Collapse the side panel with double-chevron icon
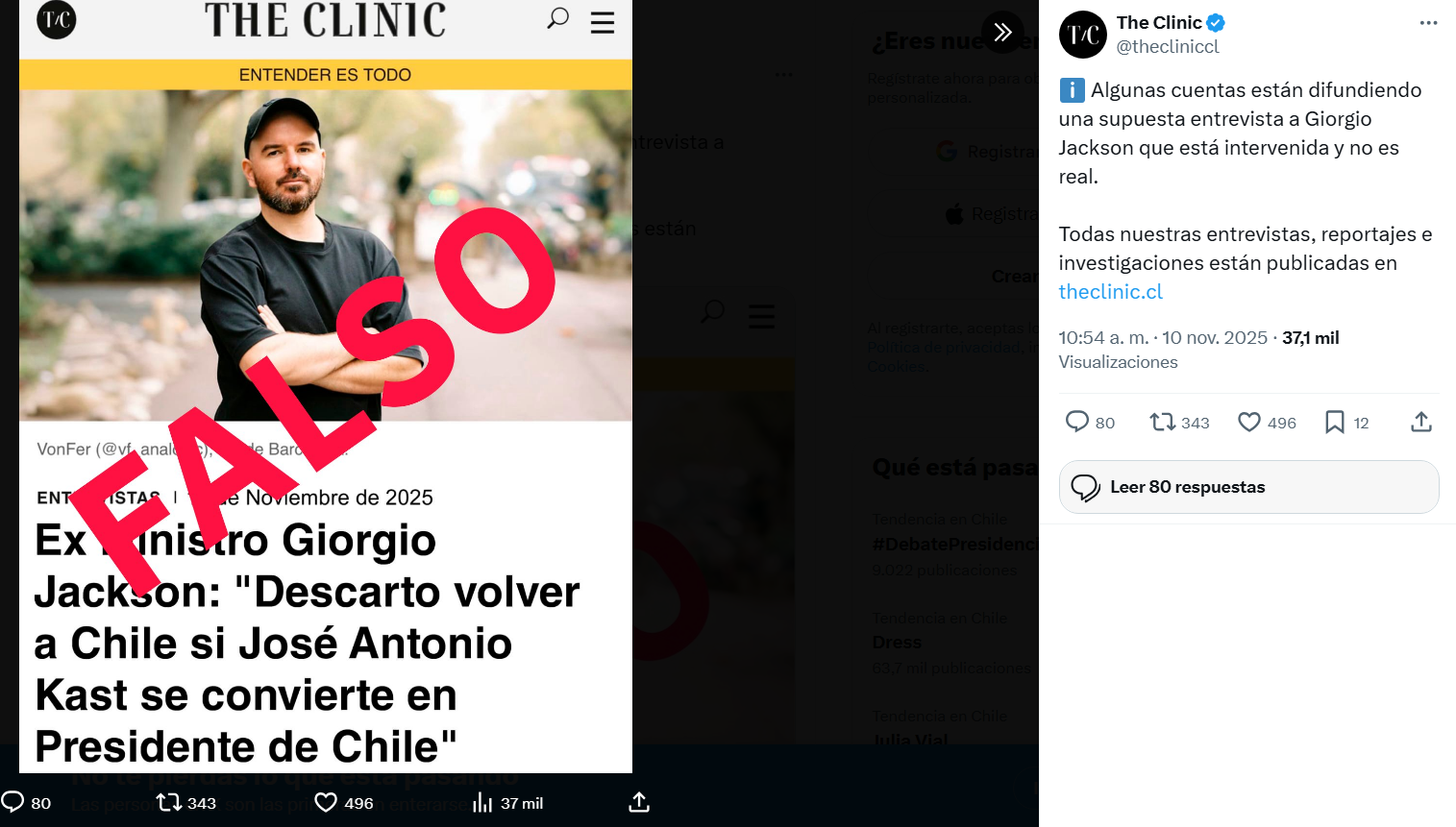This screenshot has width=1456, height=827. point(1002,32)
